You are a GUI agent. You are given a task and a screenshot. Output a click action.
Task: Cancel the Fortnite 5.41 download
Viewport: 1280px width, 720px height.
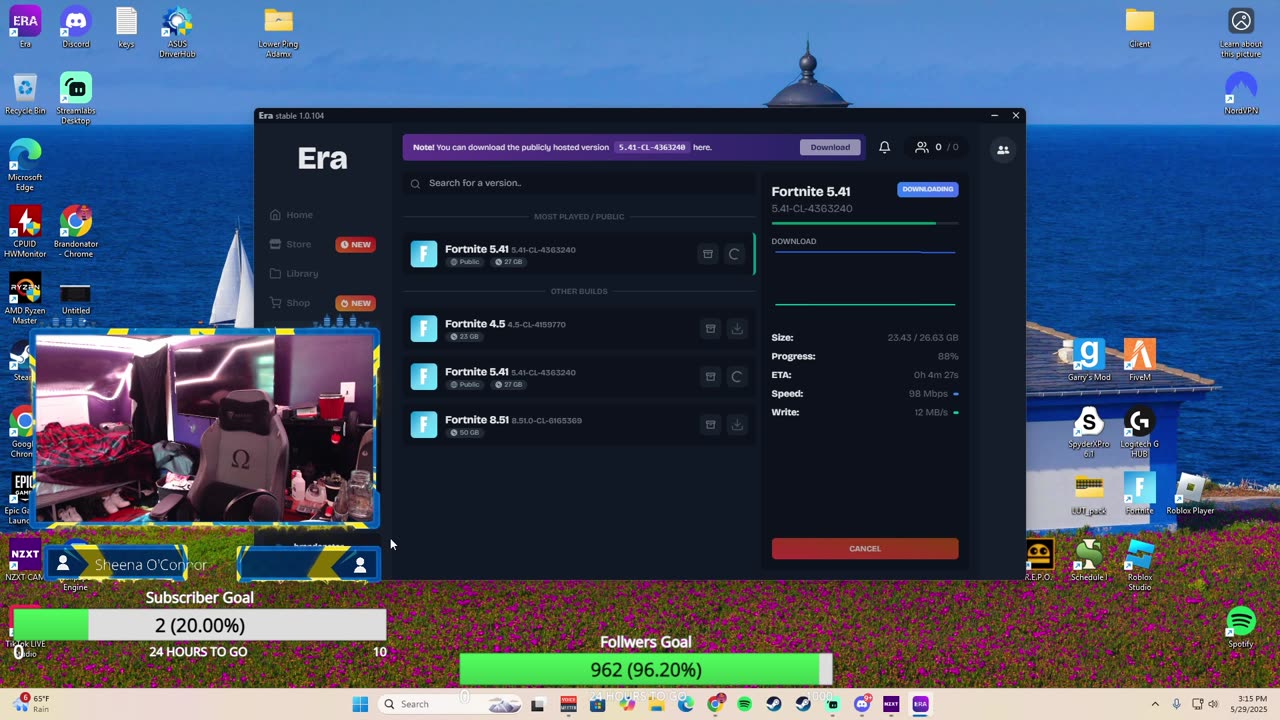click(x=865, y=548)
